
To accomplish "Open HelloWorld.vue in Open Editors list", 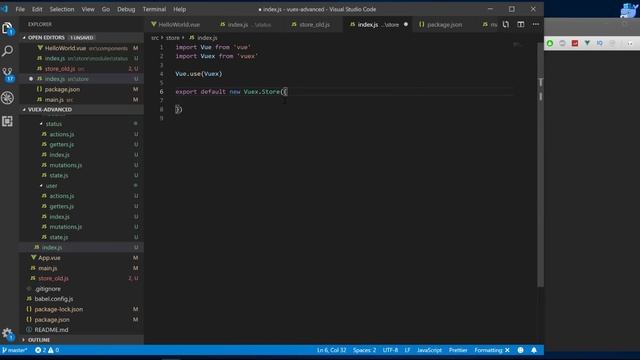I will click(82, 48).
